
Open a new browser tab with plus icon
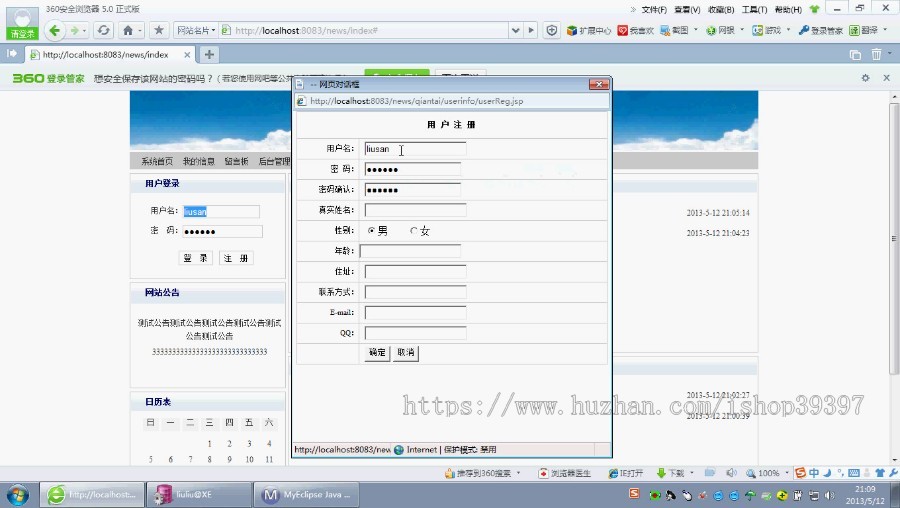tap(210, 55)
